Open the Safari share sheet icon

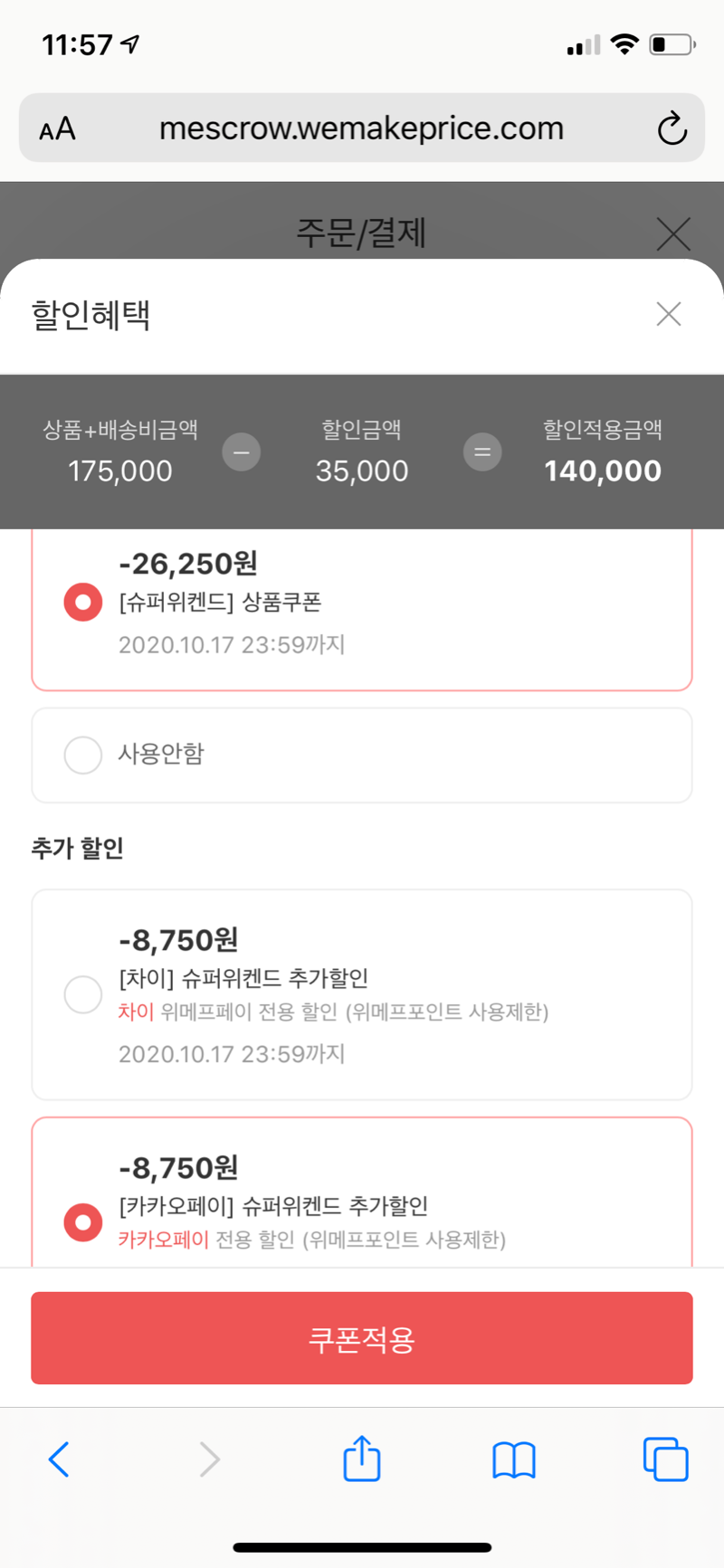362,1458
